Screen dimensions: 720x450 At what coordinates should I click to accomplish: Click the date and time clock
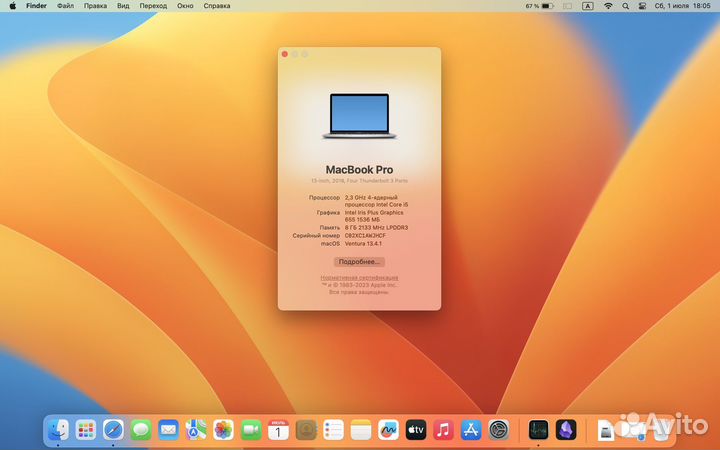(x=682, y=6)
